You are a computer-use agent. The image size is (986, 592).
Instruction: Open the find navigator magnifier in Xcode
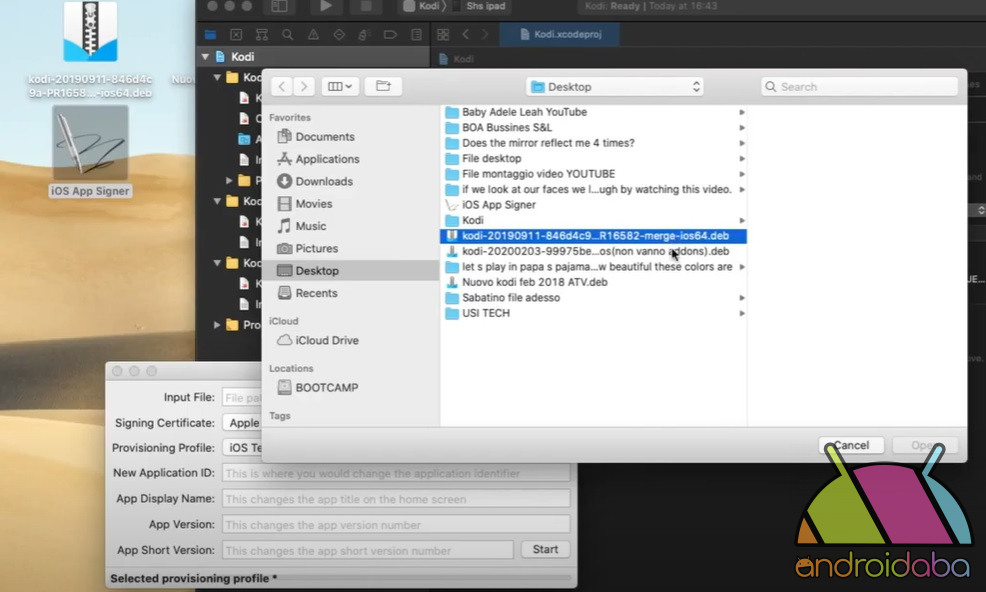[x=287, y=35]
